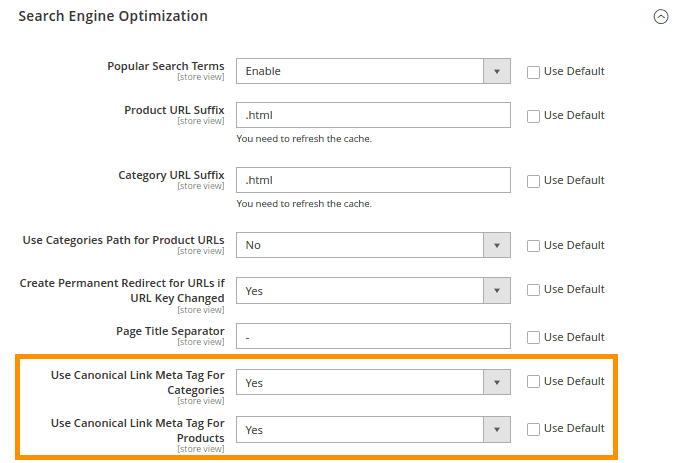Check Use Default for Product URL Suffix
This screenshot has width=696, height=463.
[533, 116]
